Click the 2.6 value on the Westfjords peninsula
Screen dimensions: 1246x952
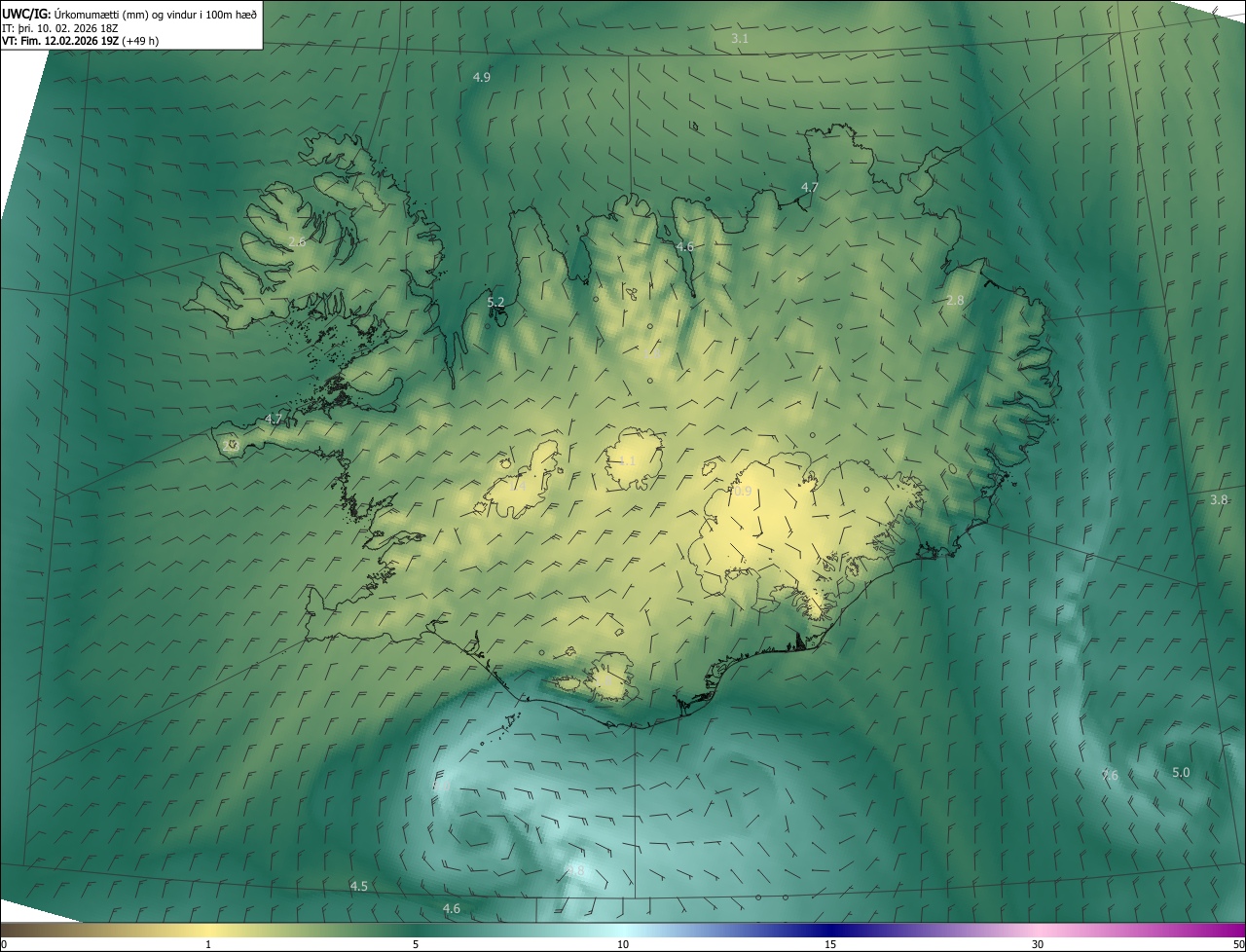[x=297, y=241]
